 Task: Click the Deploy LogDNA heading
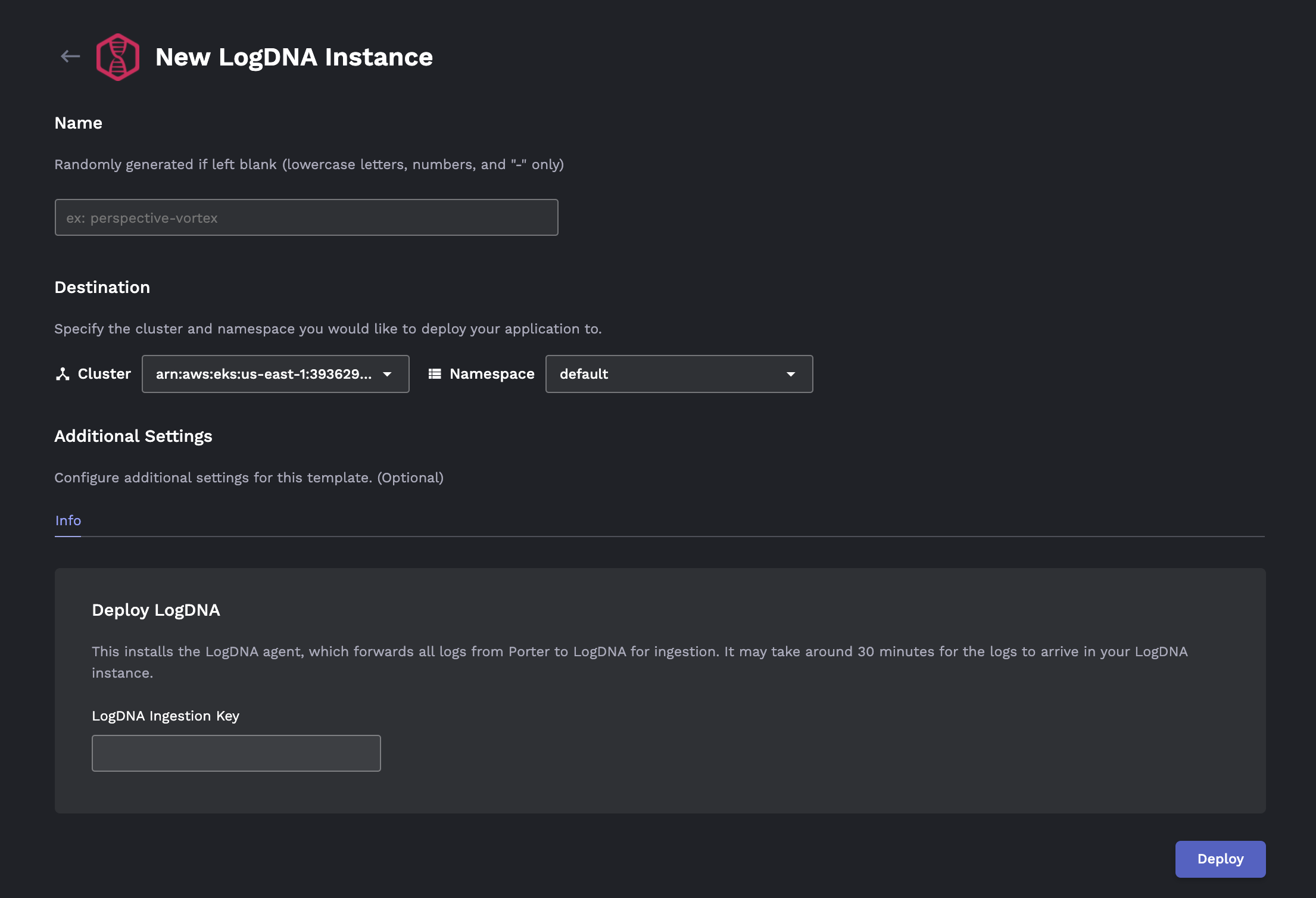click(156, 610)
